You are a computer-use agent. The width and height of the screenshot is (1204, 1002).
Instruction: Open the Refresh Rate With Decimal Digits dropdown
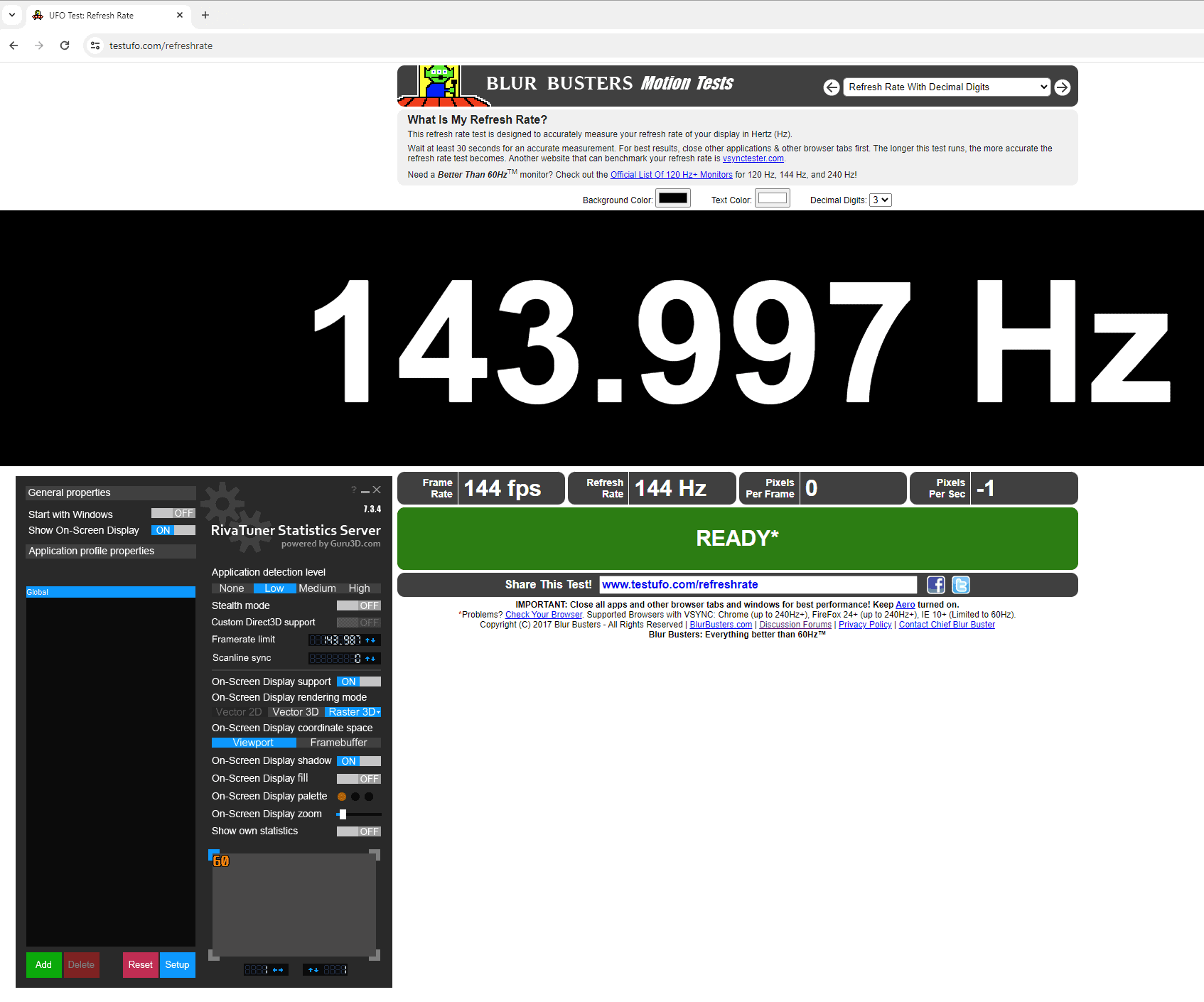coord(947,87)
